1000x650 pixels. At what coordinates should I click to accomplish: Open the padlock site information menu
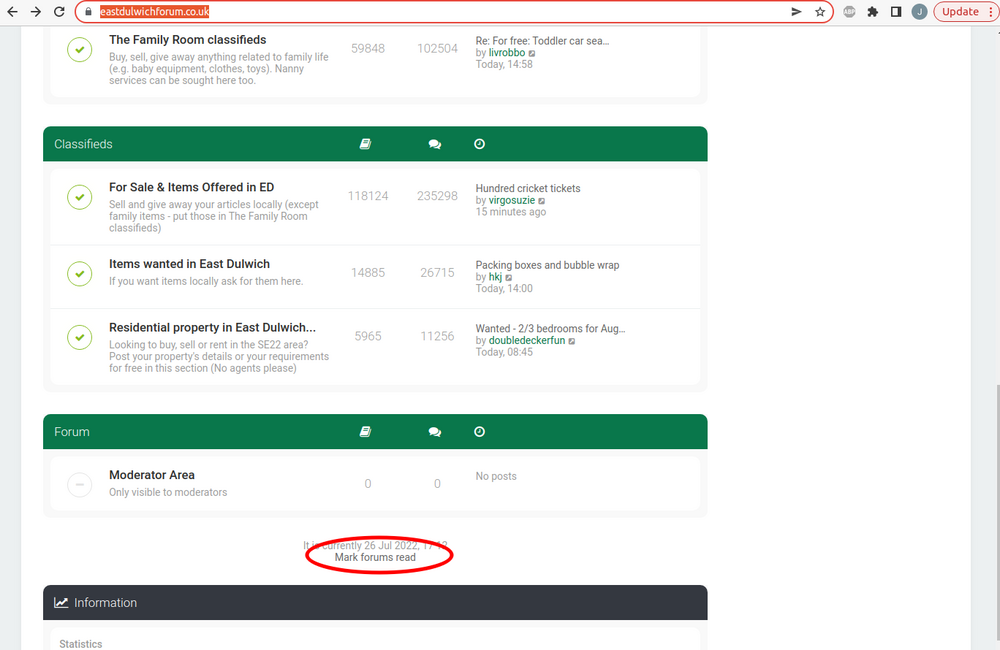[88, 11]
